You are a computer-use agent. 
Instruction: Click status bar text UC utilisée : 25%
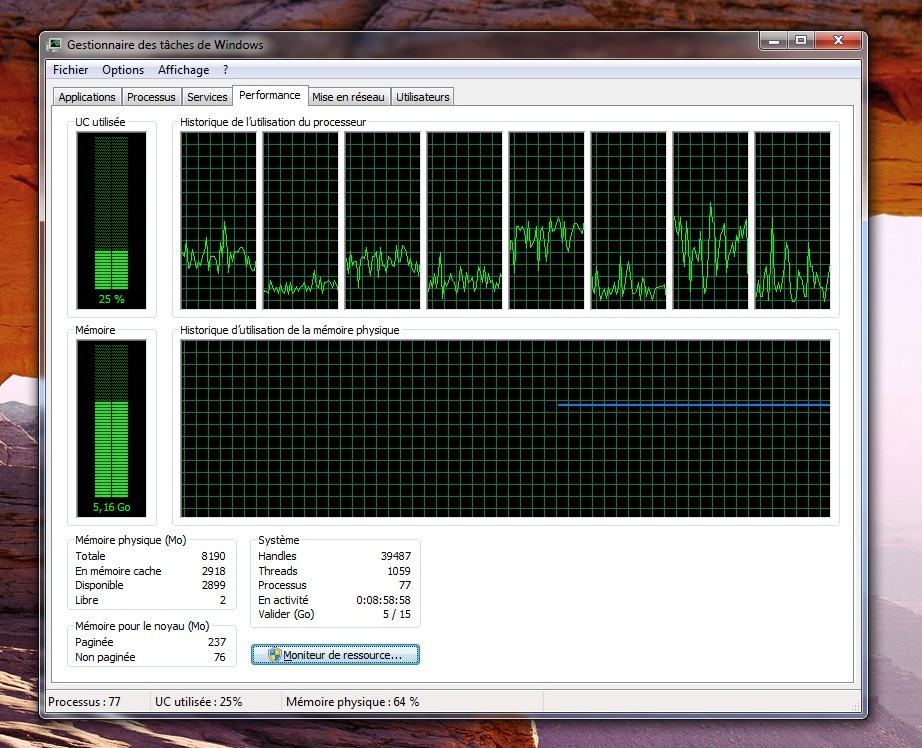(x=199, y=702)
